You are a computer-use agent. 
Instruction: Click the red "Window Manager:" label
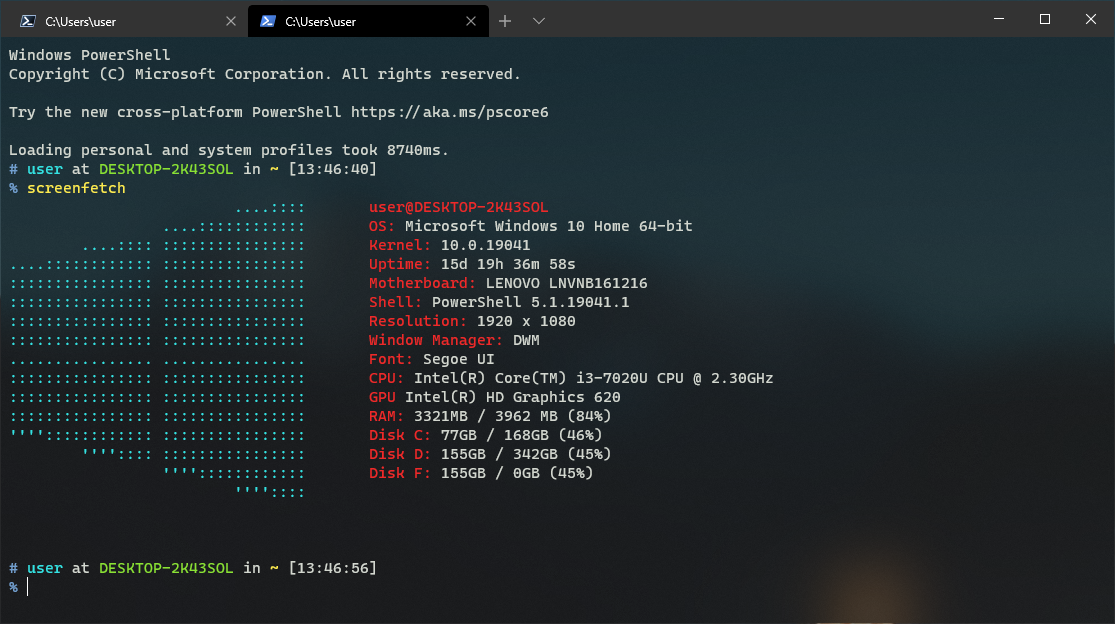(x=436, y=340)
